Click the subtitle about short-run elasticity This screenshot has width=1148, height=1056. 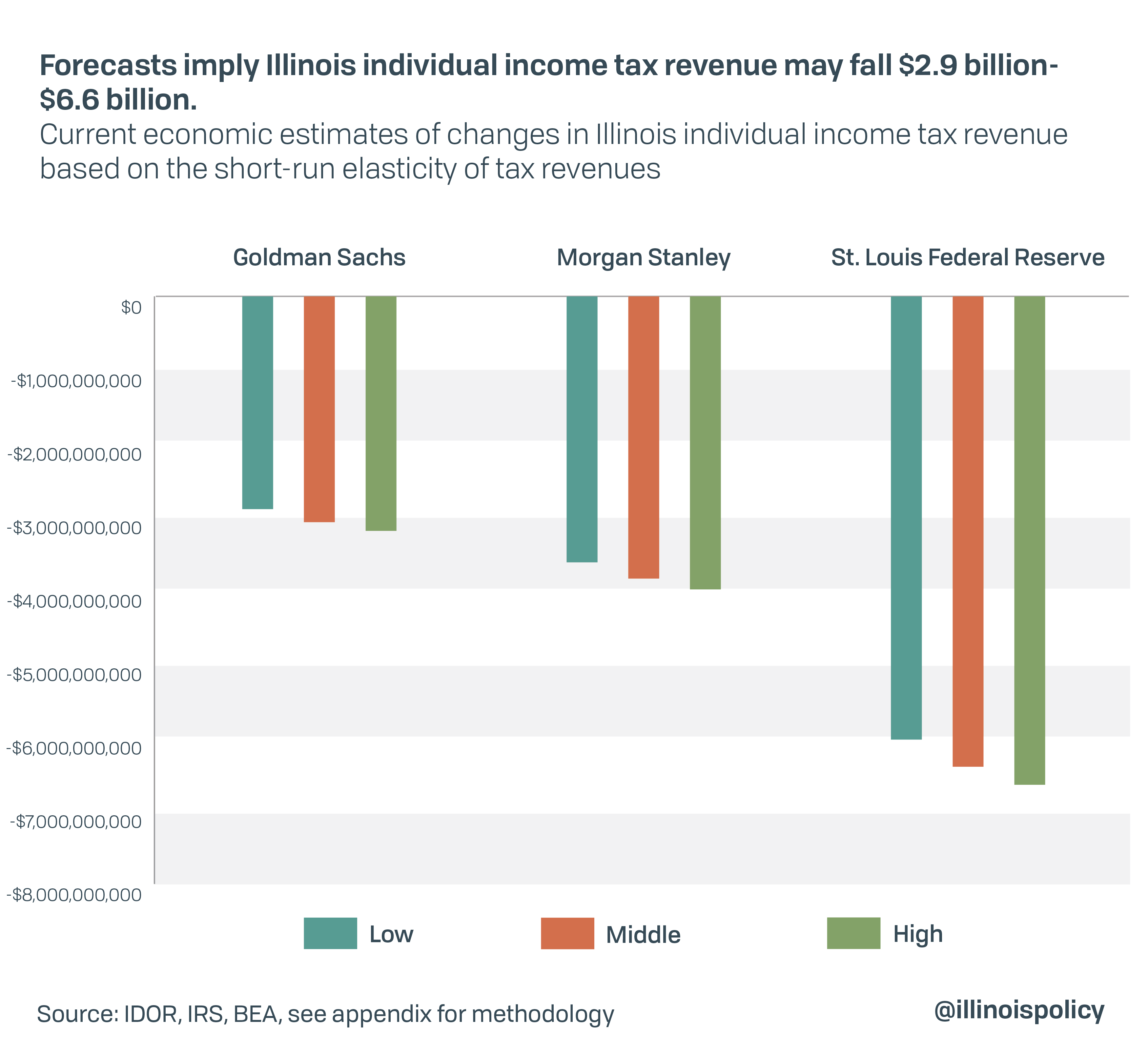coord(553,152)
